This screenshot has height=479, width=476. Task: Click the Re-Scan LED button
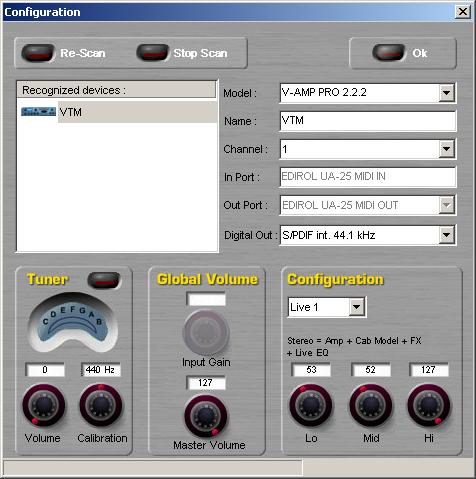38,53
